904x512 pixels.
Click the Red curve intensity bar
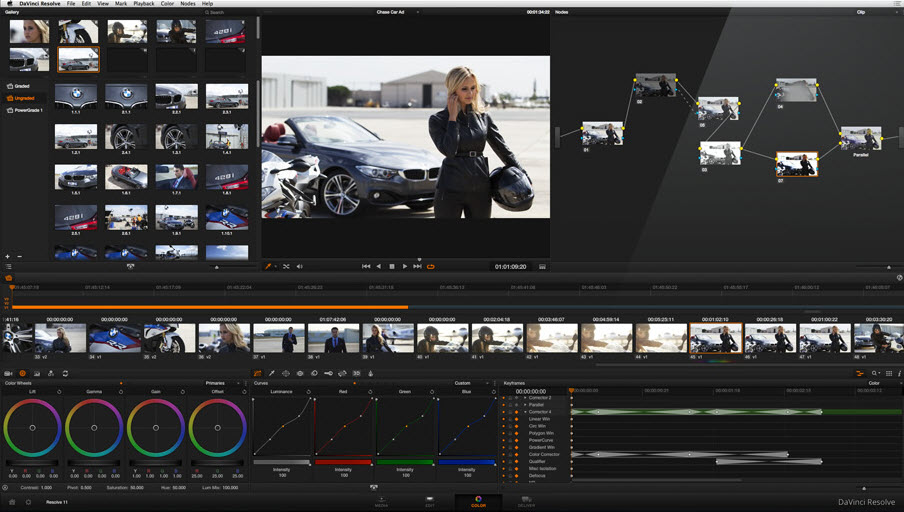[343, 462]
